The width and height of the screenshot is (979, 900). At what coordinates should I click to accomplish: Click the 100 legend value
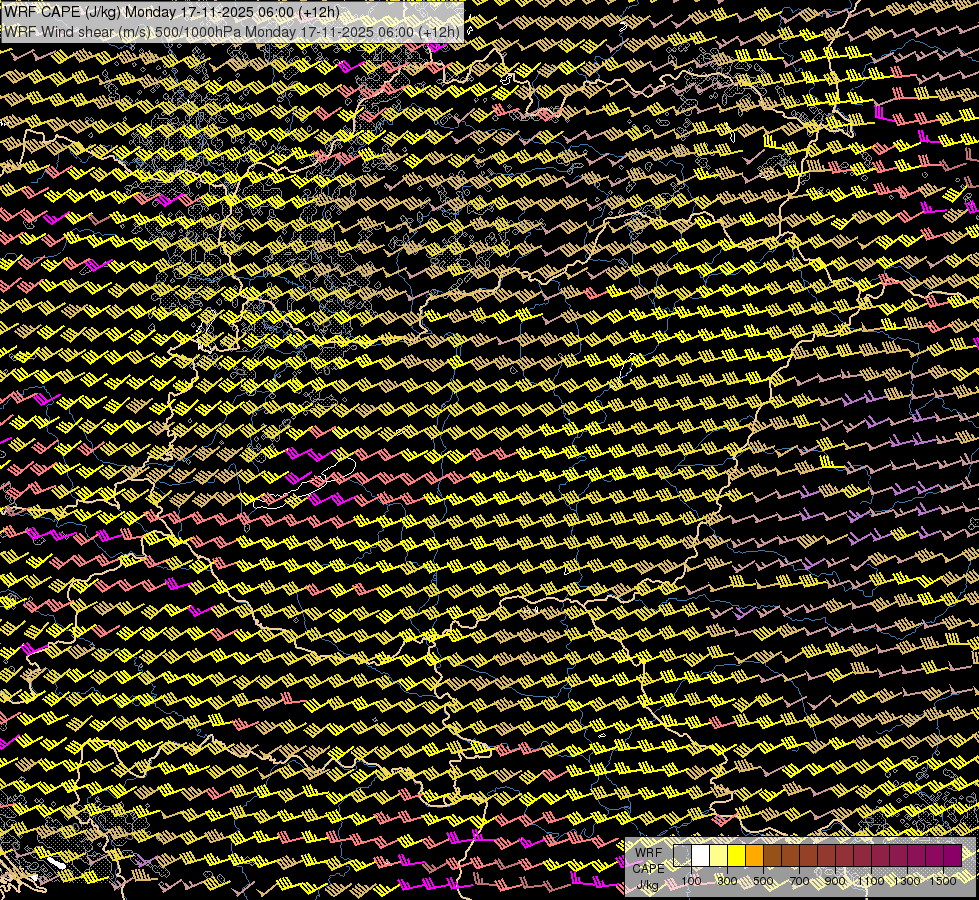(x=691, y=881)
